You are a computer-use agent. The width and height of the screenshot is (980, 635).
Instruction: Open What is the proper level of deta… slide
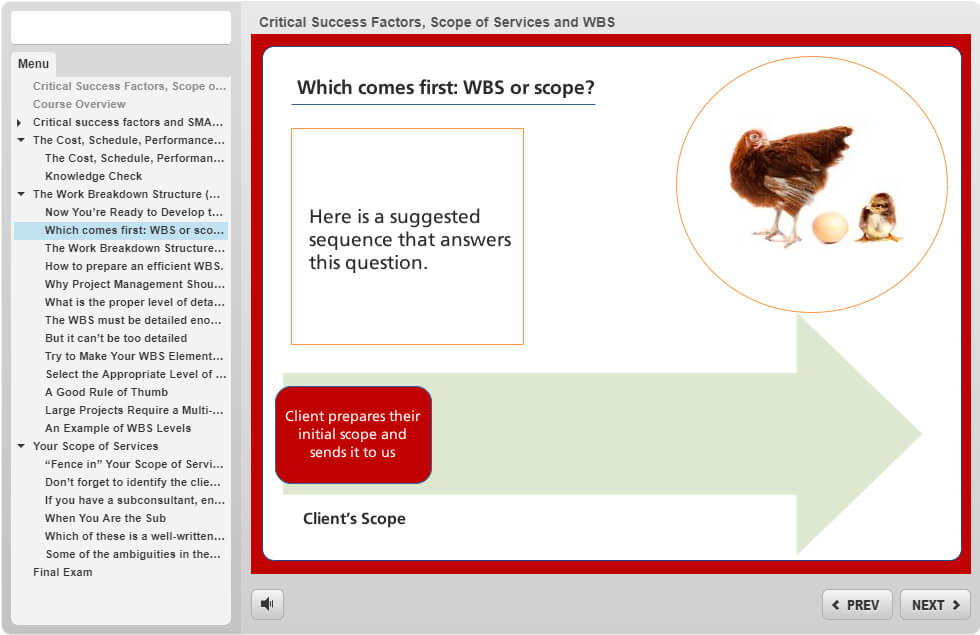pos(135,302)
